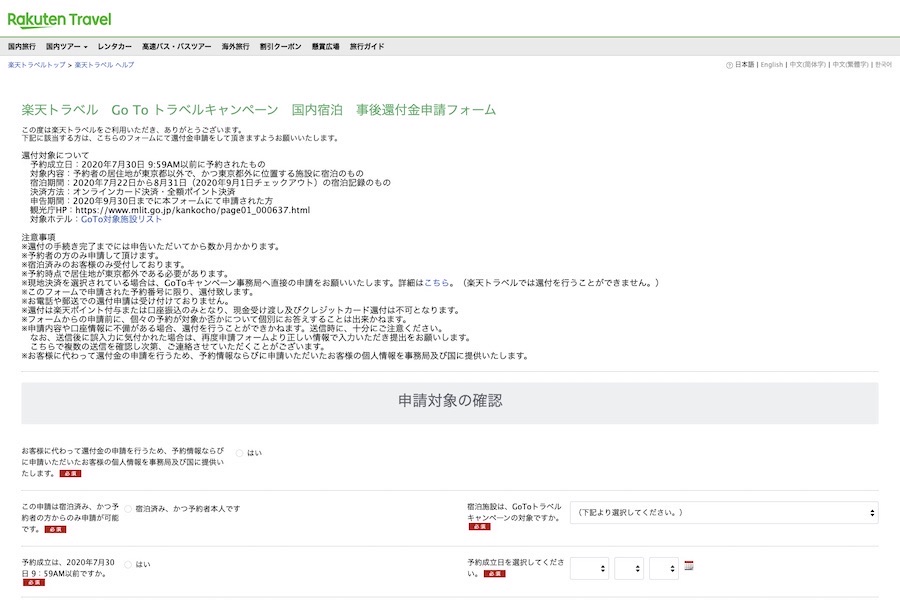Open the calendar date picker icon

click(x=689, y=566)
